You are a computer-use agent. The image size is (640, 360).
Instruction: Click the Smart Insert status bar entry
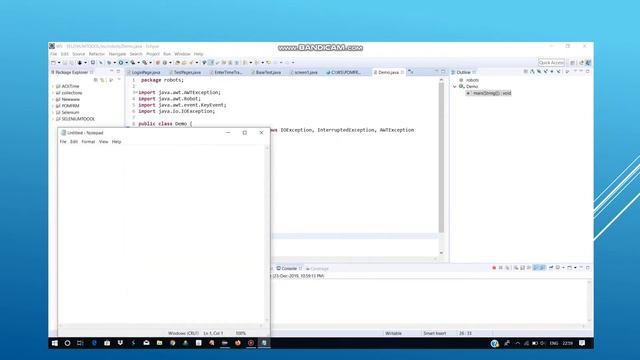click(x=435, y=333)
